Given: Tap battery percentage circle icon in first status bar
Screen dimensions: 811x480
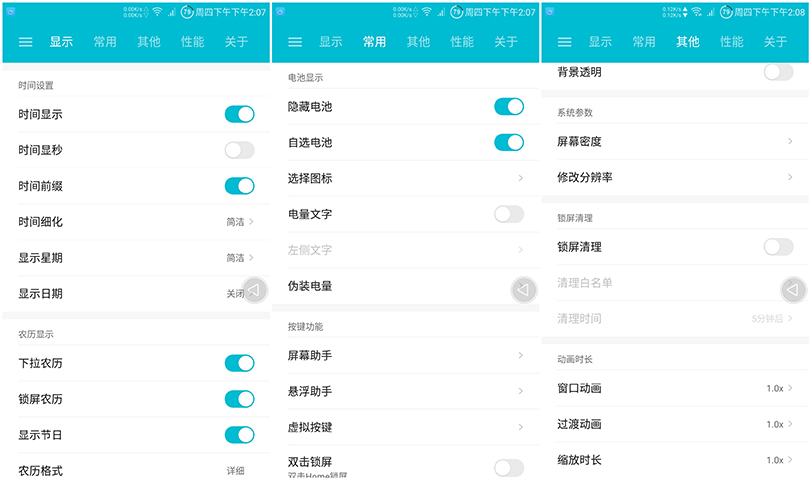Looking at the screenshot, I should point(187,12).
